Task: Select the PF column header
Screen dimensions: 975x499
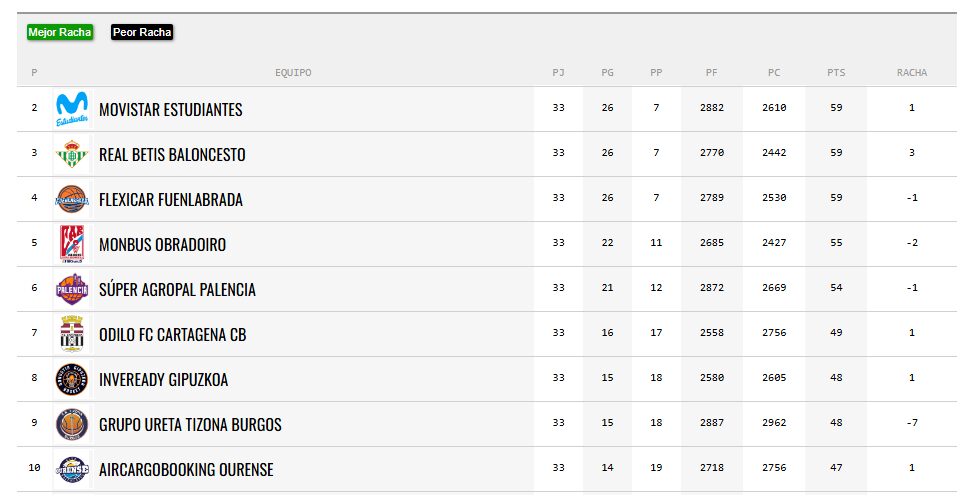Action: click(x=711, y=73)
